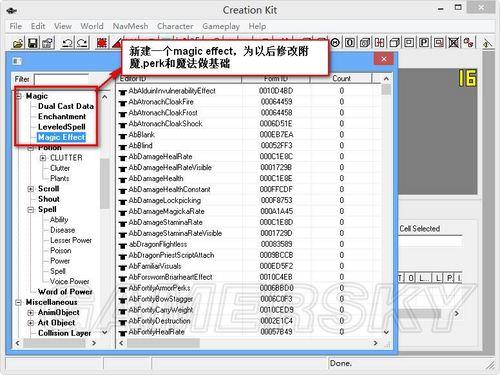Click the icon beside abDragonFlightless entry
The image size is (500, 375).
coord(123,245)
